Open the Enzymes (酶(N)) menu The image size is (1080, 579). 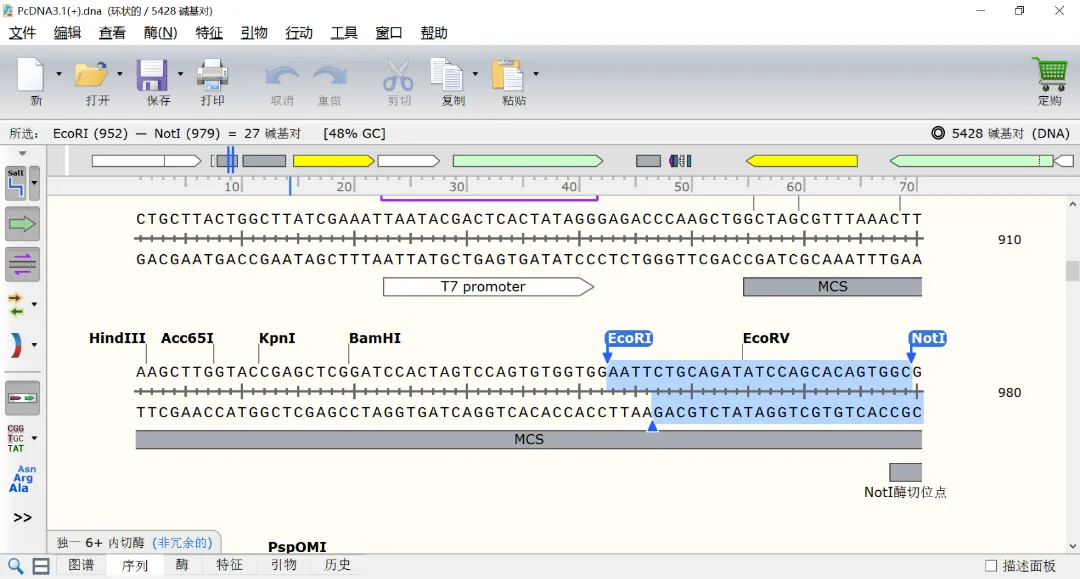(160, 32)
